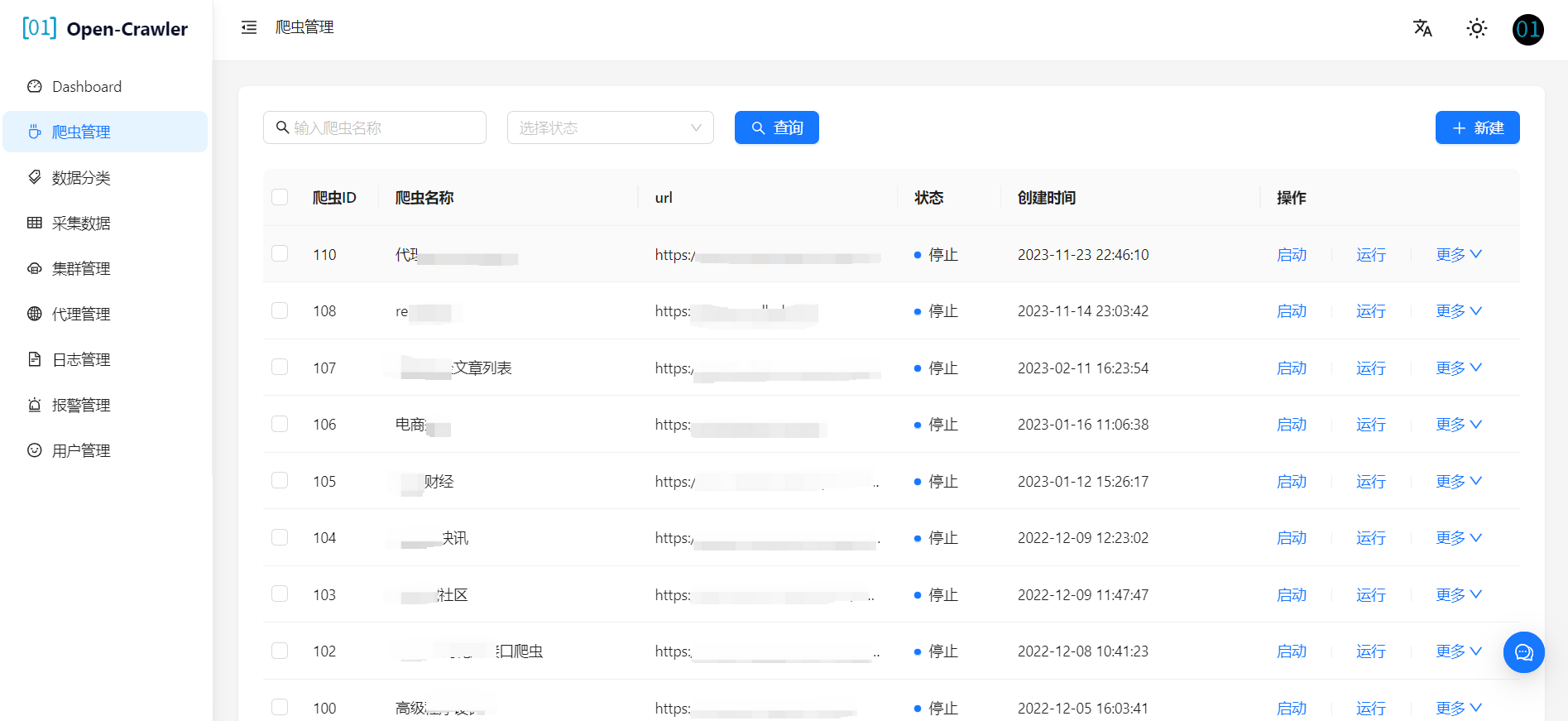Expand 更多 menu for crawler 107
The width and height of the screenshot is (1568, 721).
tap(1459, 368)
